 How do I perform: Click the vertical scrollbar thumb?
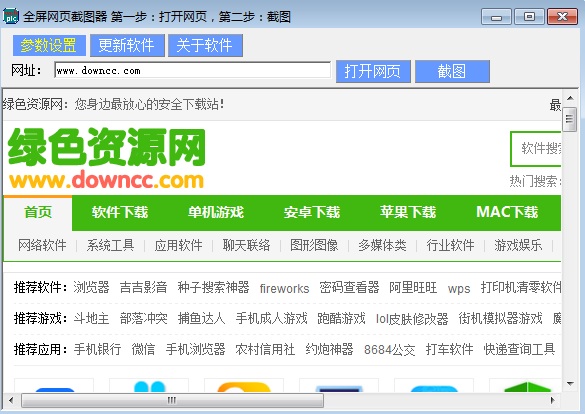pos(569,119)
